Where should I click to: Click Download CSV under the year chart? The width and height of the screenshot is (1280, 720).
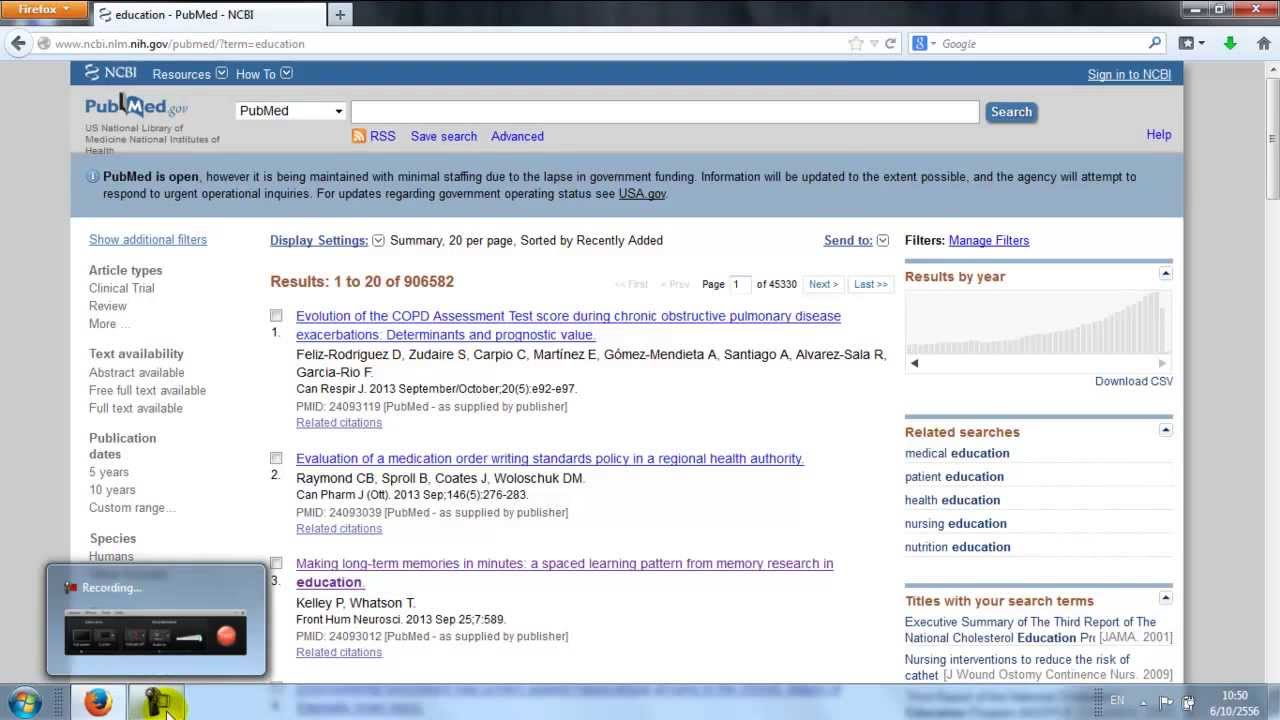[x=1134, y=381]
